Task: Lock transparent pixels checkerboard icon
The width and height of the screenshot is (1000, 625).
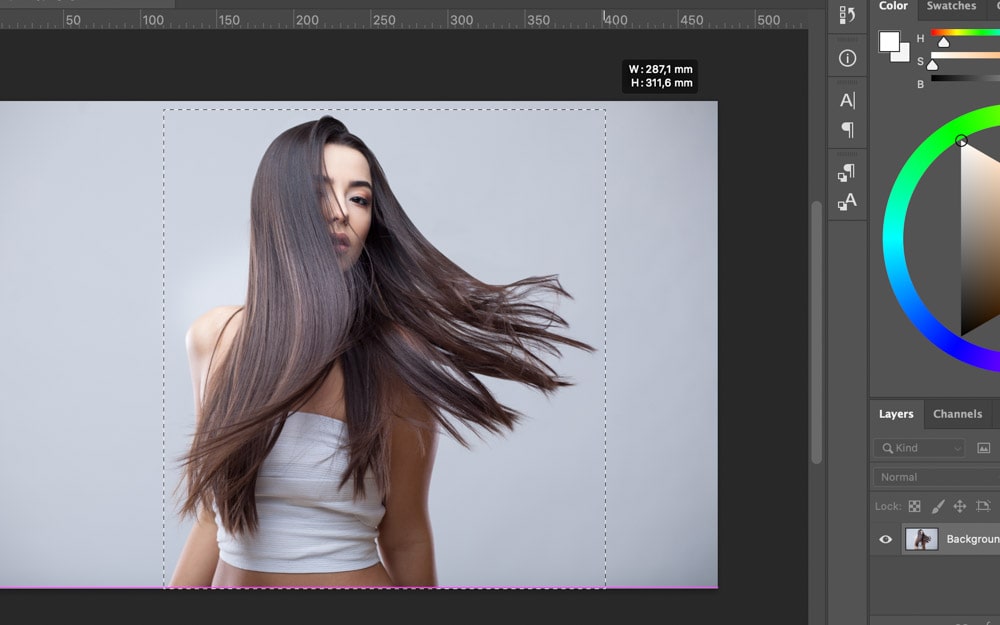Action: tap(915, 506)
